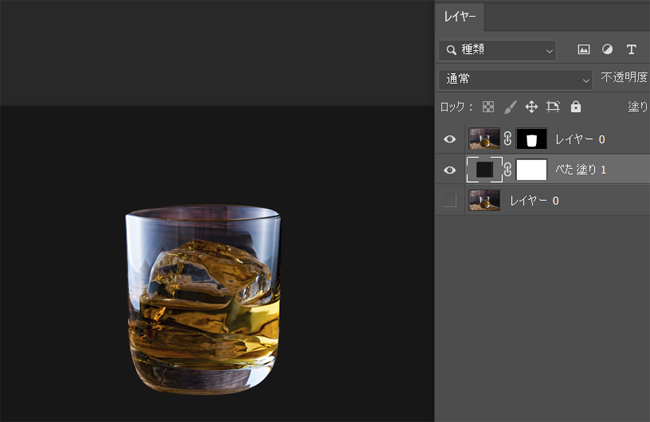
Task: Switch to the レイヤー panel tab
Action: pos(461,17)
